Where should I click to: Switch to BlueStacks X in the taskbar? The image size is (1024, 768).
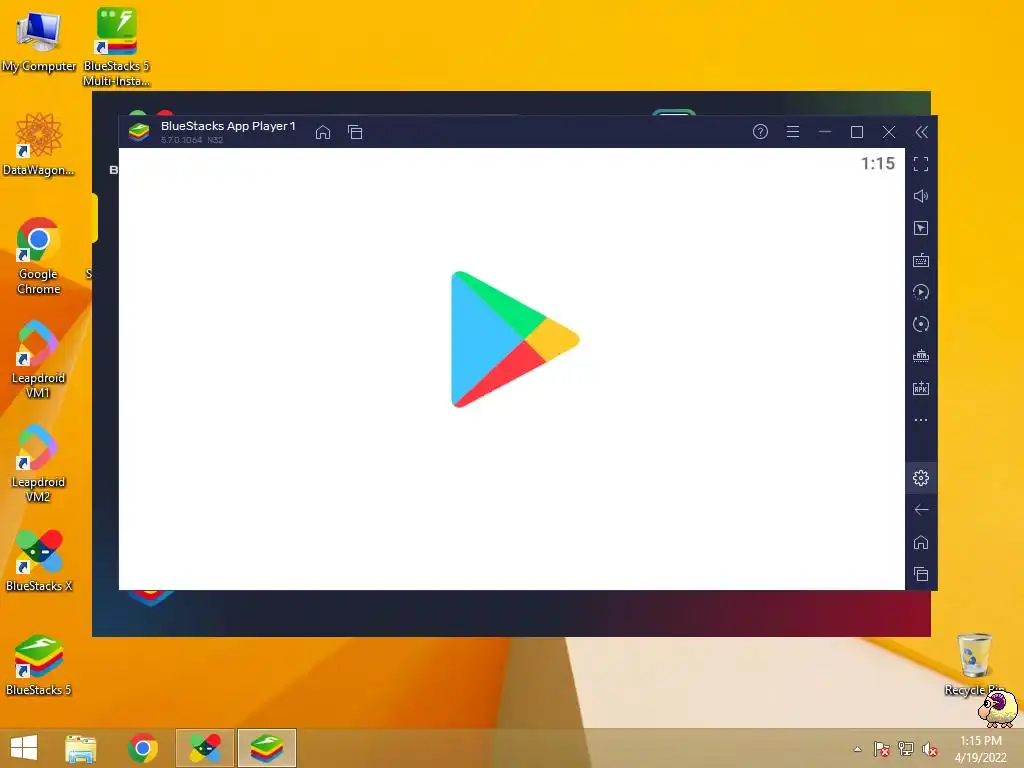point(205,748)
